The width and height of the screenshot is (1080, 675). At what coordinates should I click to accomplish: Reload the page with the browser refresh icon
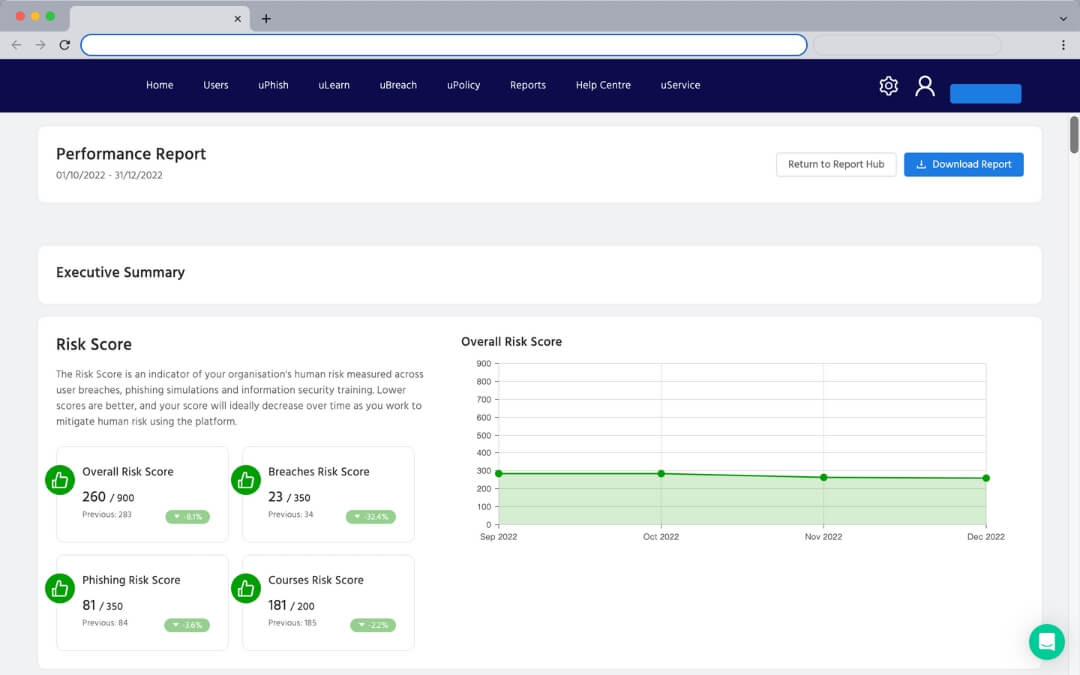click(x=65, y=45)
